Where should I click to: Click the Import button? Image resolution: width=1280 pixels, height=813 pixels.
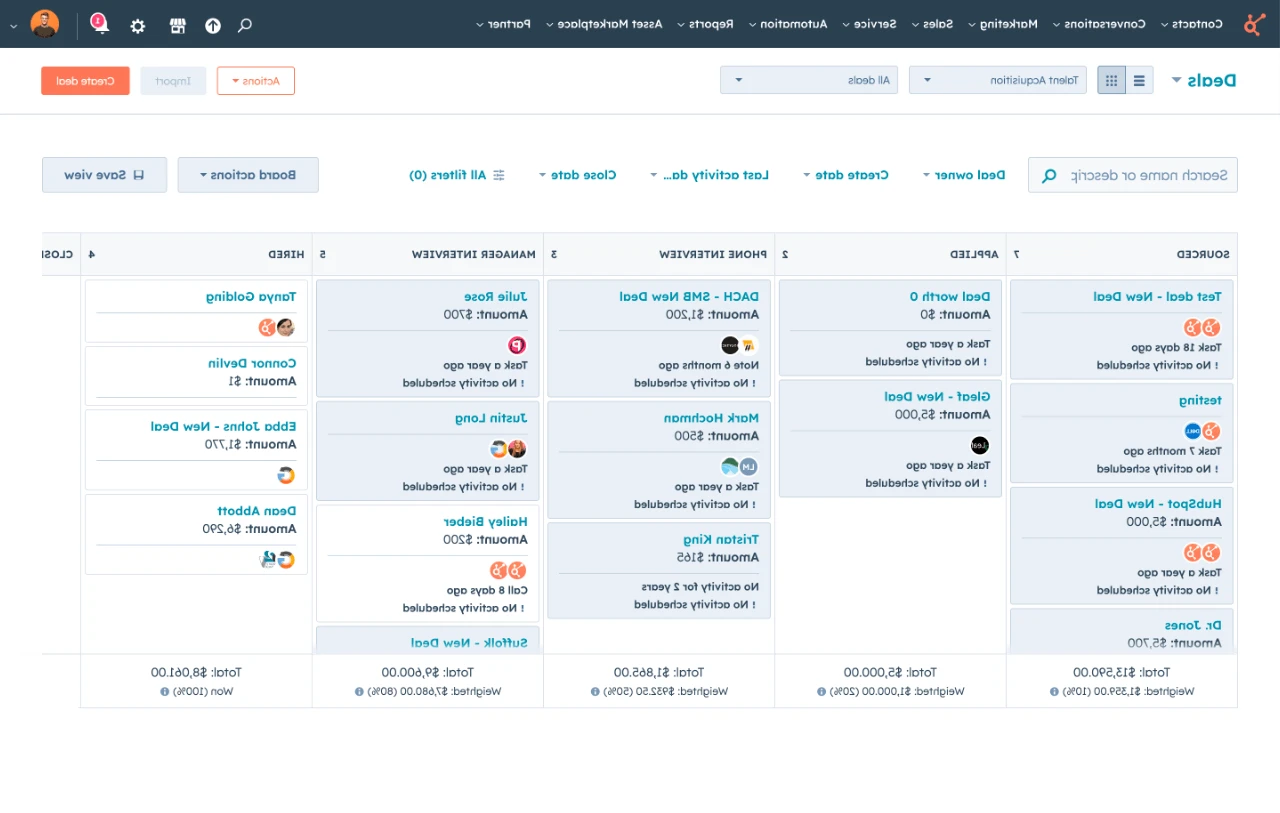pos(173,81)
